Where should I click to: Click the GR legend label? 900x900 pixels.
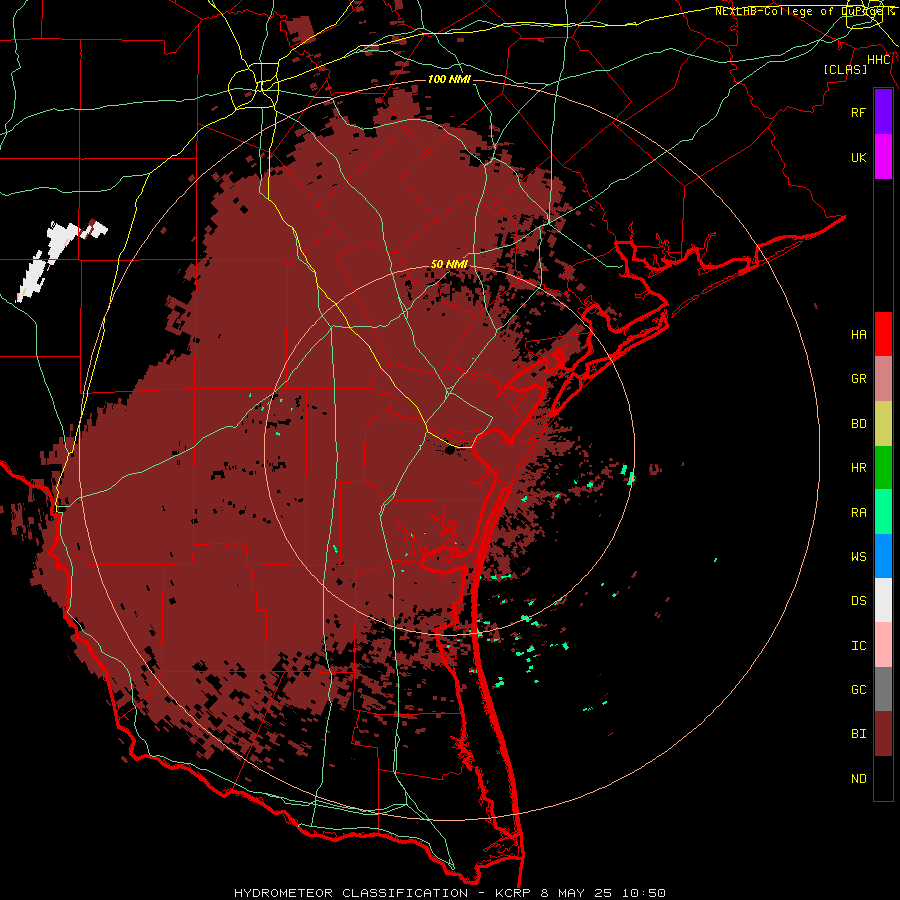[858, 379]
